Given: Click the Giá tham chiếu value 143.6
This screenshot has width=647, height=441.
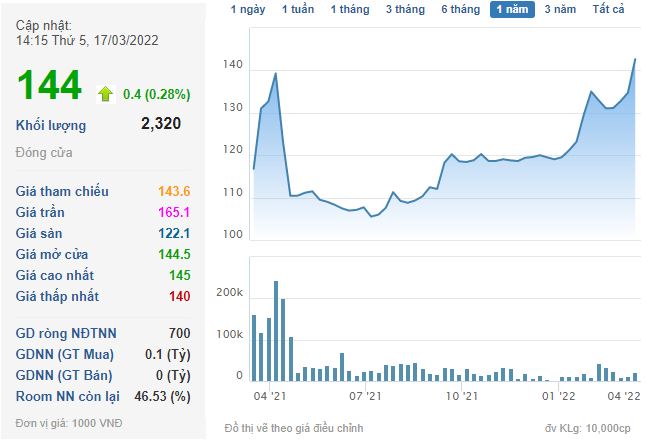Looking at the screenshot, I should (x=173, y=191).
